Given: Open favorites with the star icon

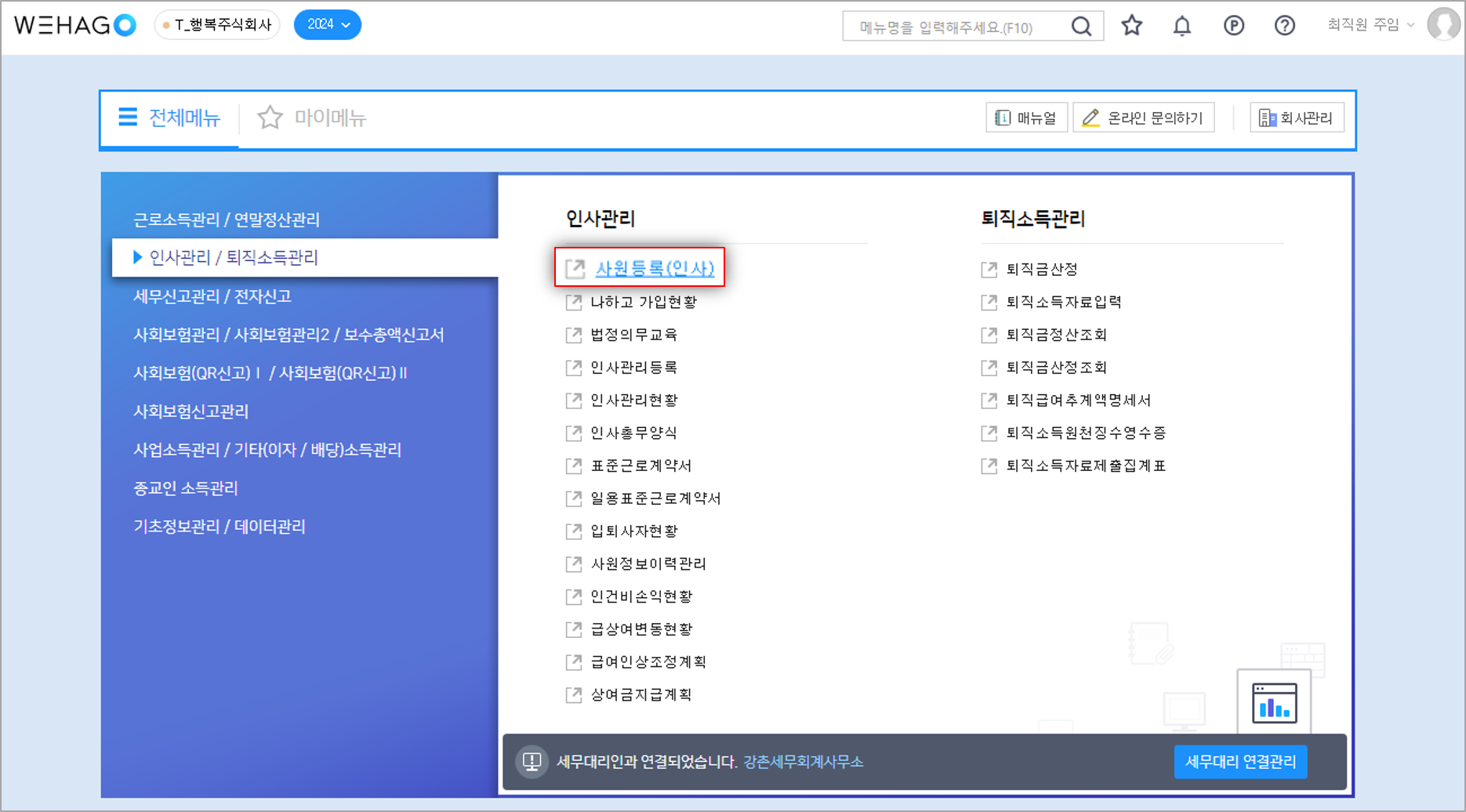Looking at the screenshot, I should [x=1131, y=26].
